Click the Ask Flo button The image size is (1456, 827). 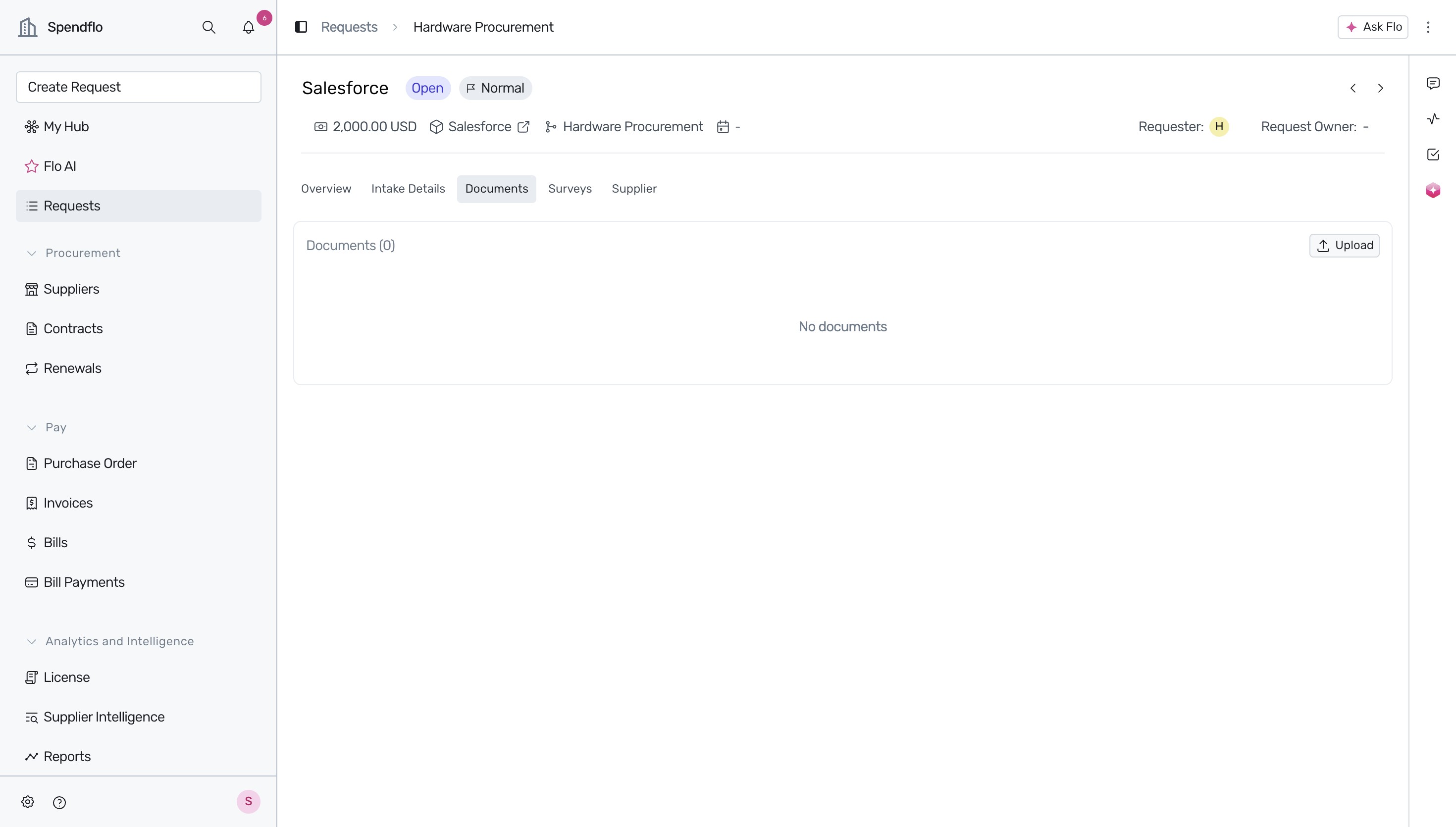click(1372, 27)
